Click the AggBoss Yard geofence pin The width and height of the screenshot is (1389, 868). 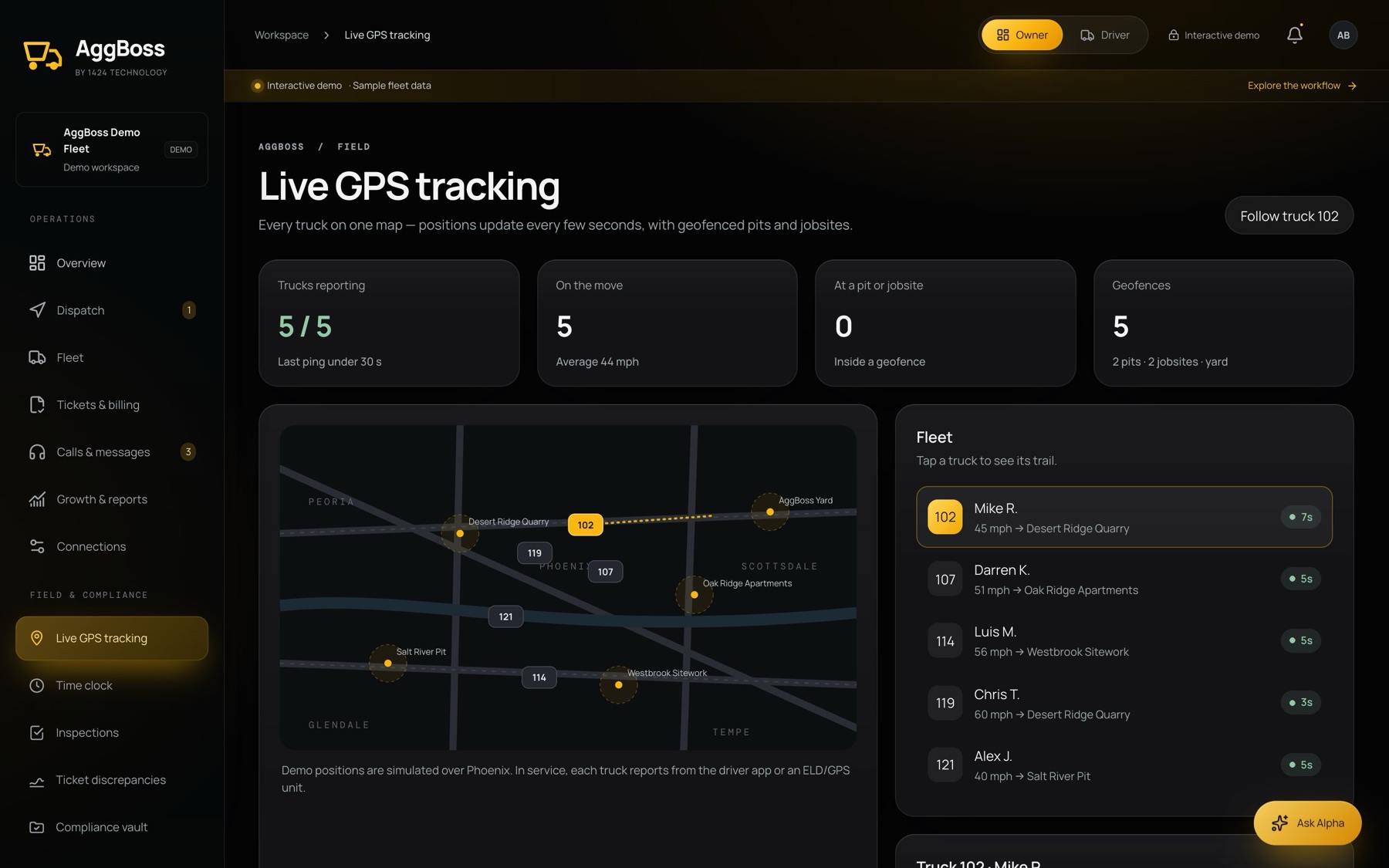(x=770, y=512)
